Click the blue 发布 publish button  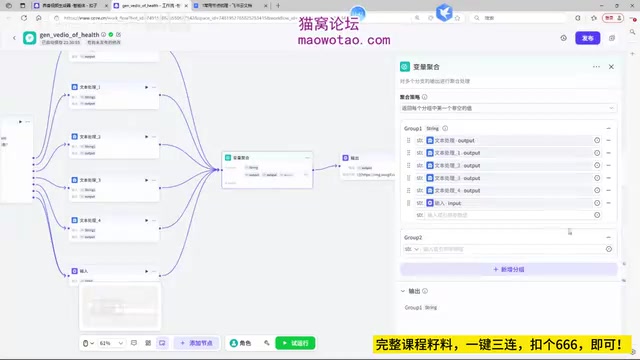point(587,38)
